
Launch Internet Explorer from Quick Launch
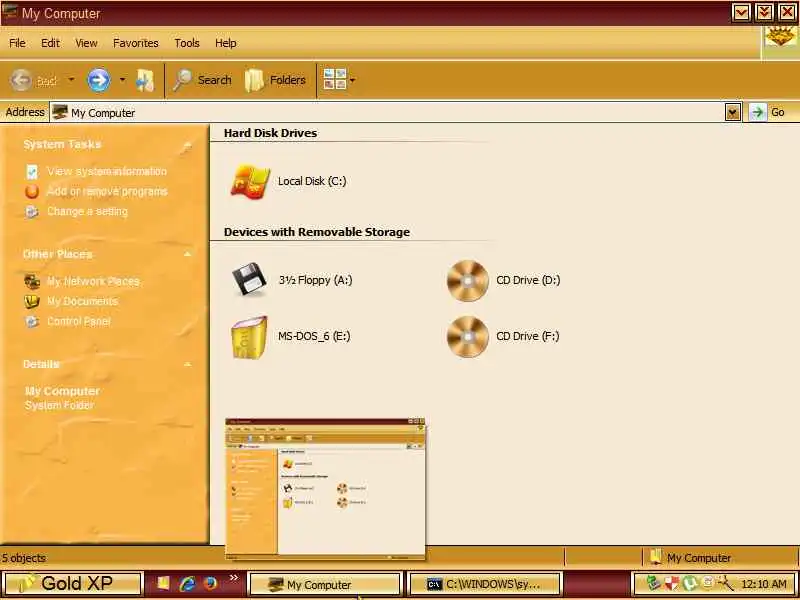pyautogui.click(x=187, y=583)
